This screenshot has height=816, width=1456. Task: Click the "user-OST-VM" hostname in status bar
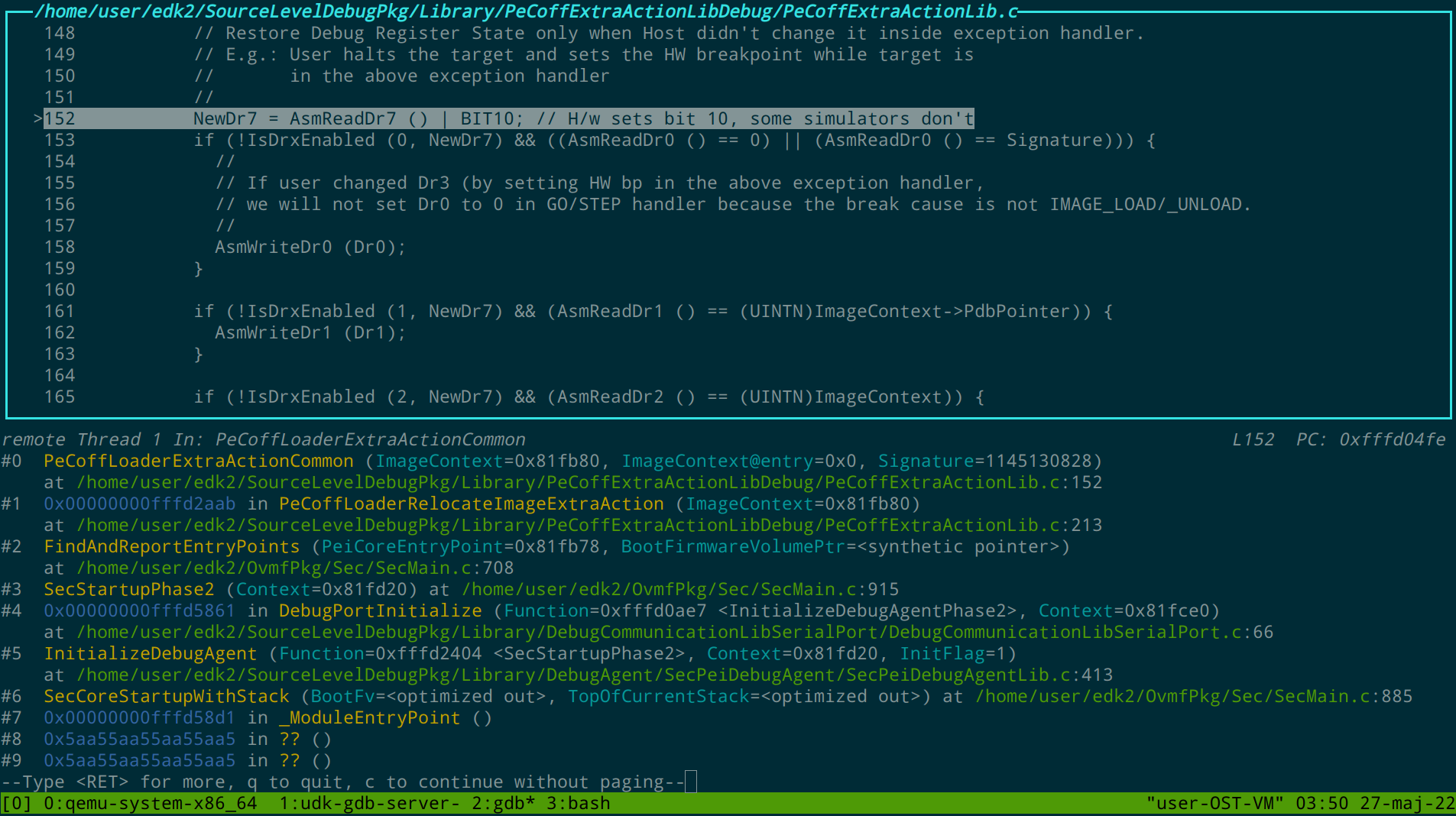[1214, 804]
